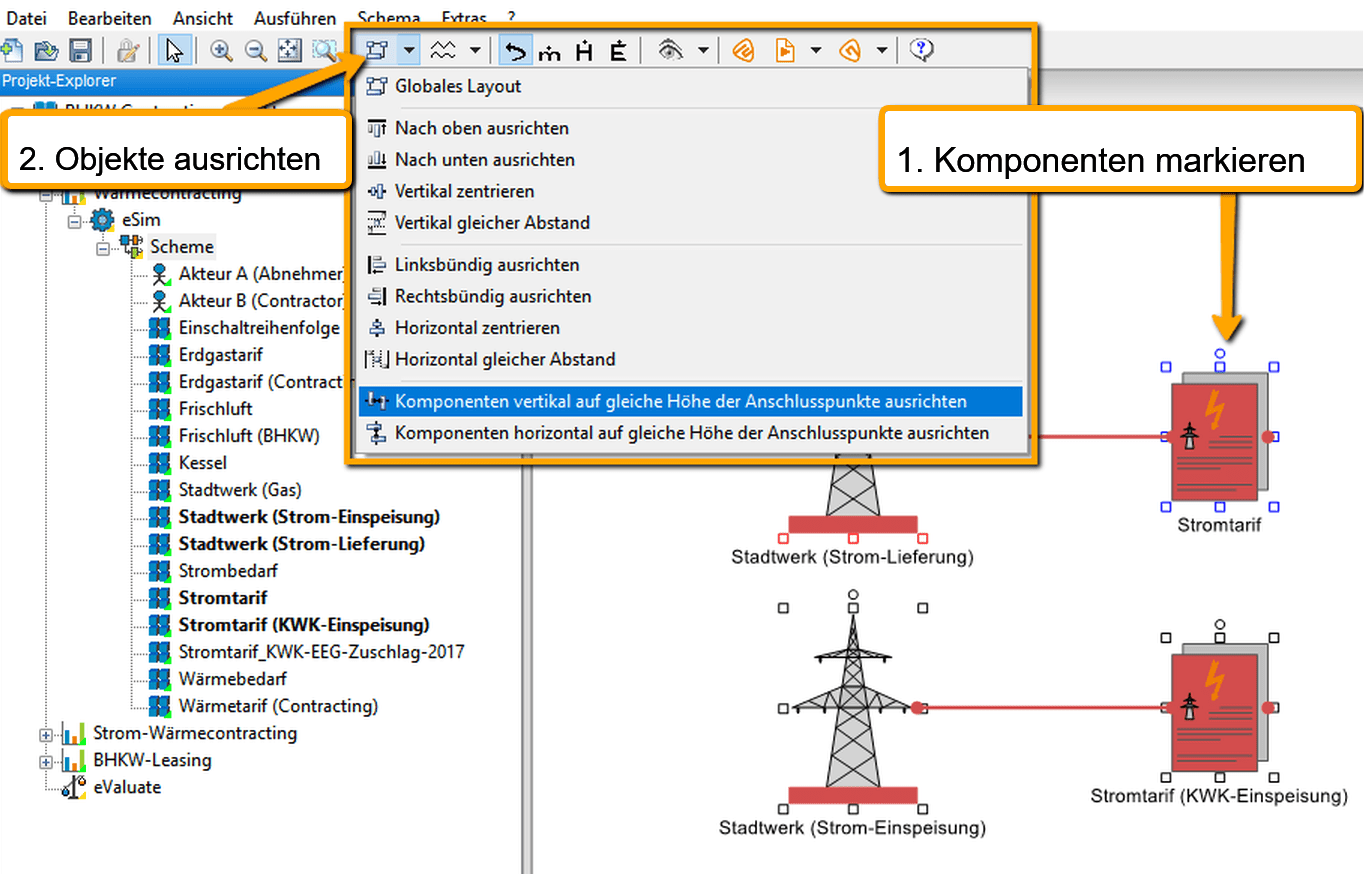Select Stadtwerk (Strom-Einspeisung) in the tree

[x=309, y=517]
